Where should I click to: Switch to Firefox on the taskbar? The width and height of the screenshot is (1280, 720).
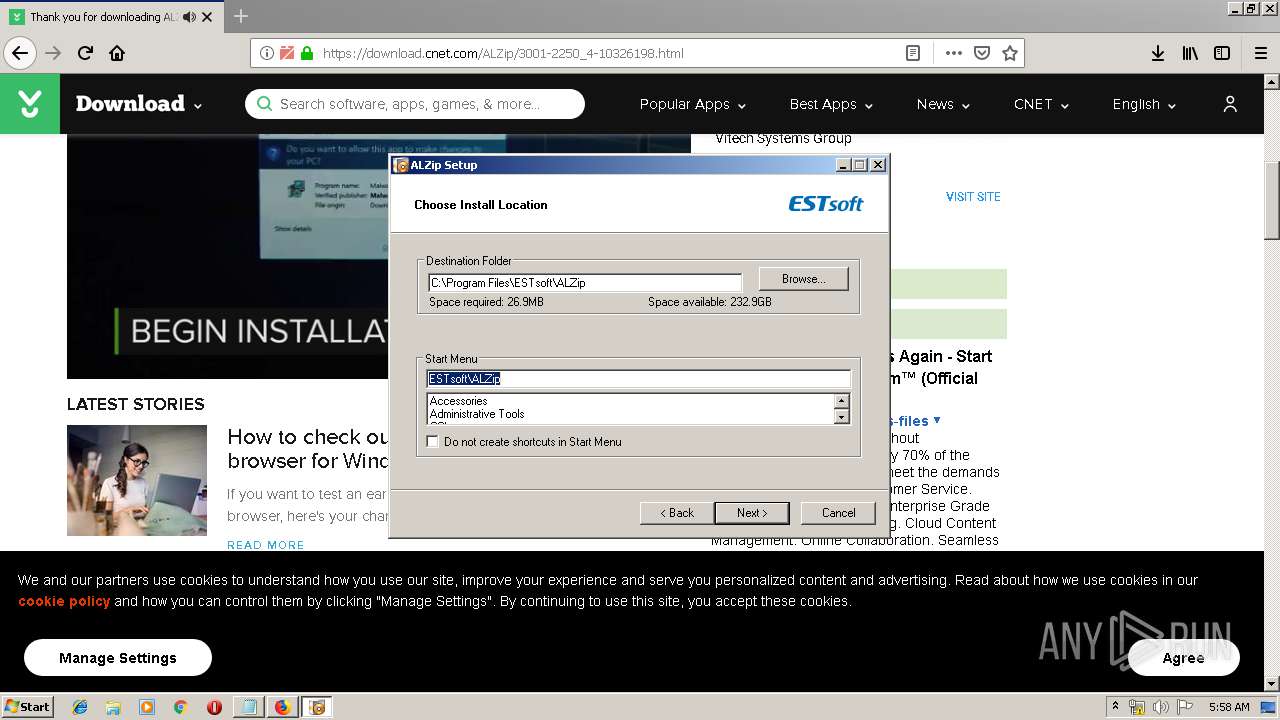(x=282, y=707)
